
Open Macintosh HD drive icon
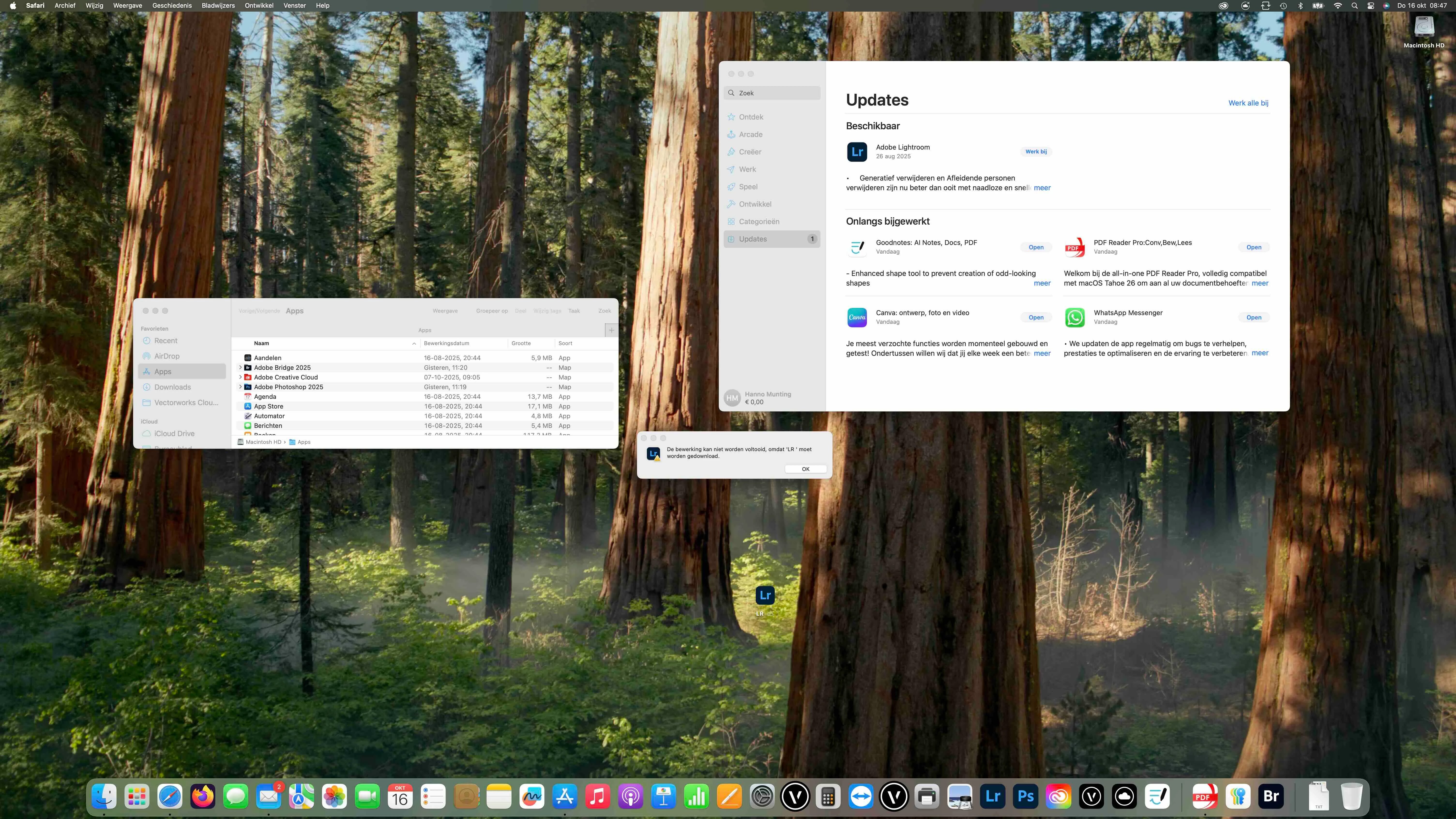pyautogui.click(x=1424, y=27)
